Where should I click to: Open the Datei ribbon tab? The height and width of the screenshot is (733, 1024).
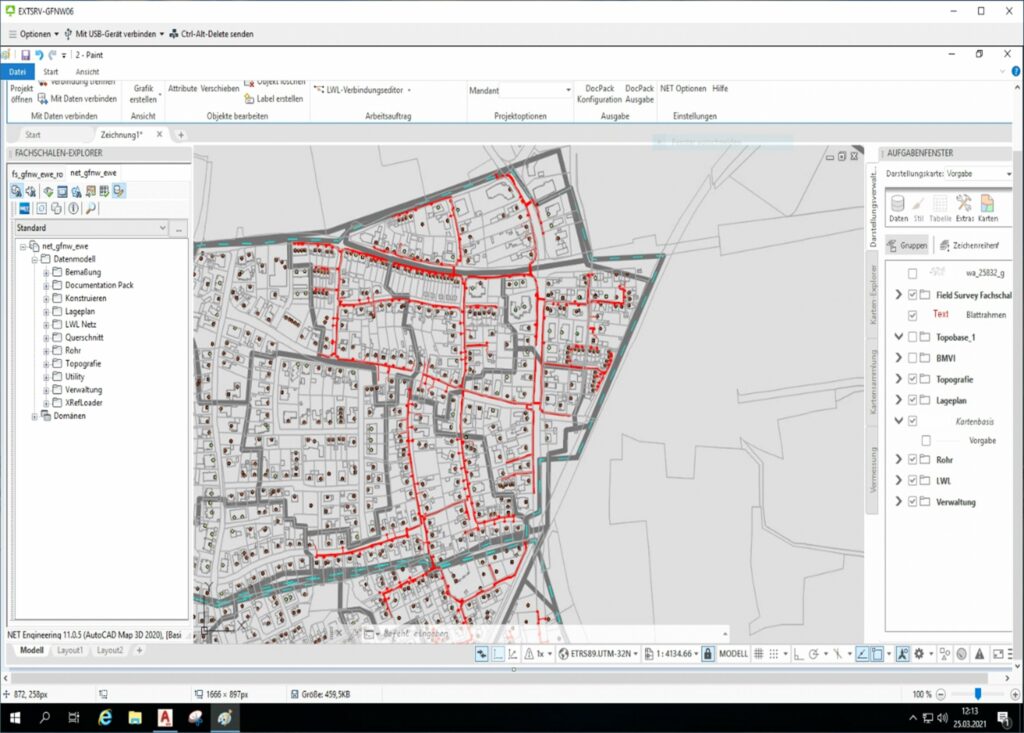(17, 72)
